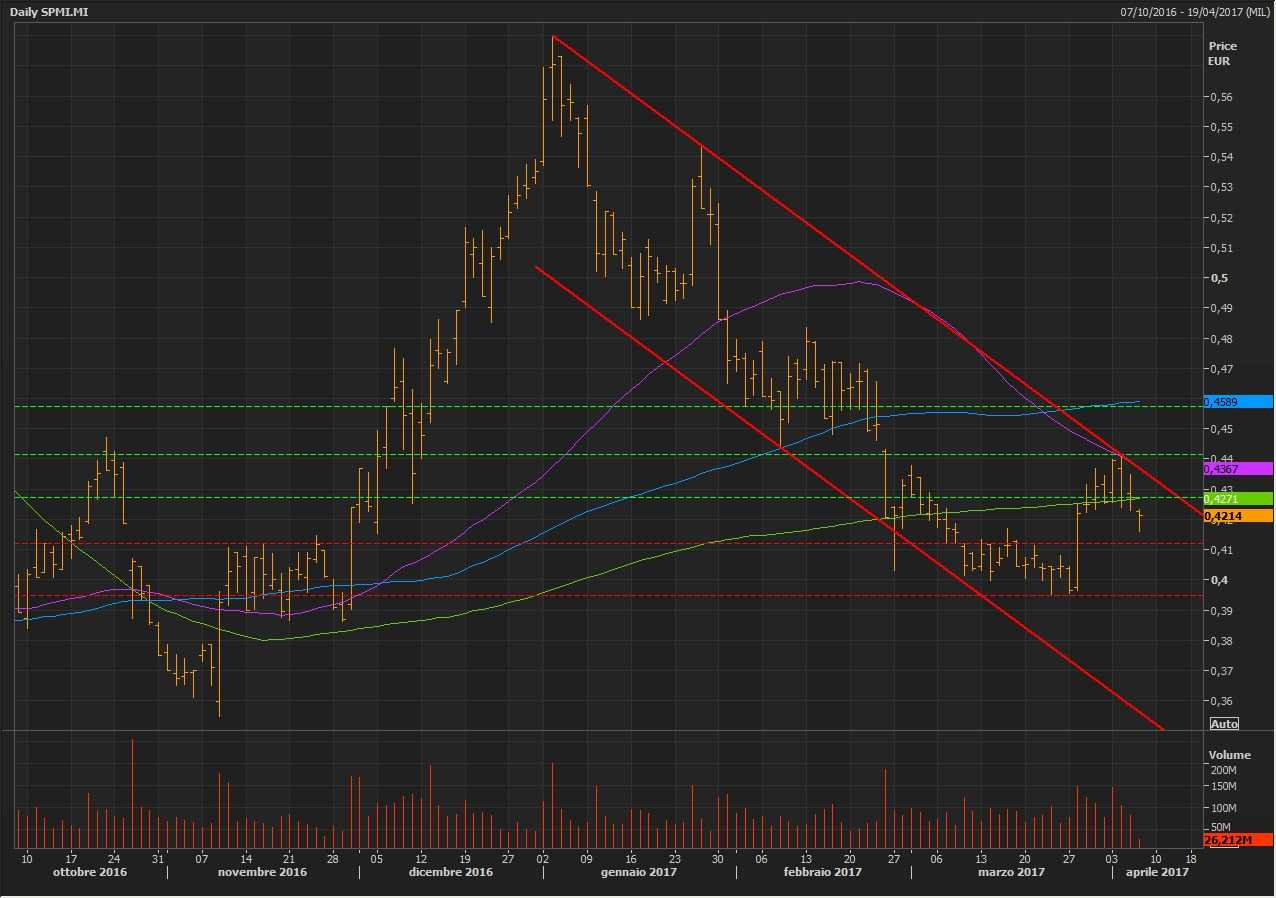Viewport: 1276px width, 898px height.
Task: Select the novembre 2016 month label
Action: click(x=262, y=872)
